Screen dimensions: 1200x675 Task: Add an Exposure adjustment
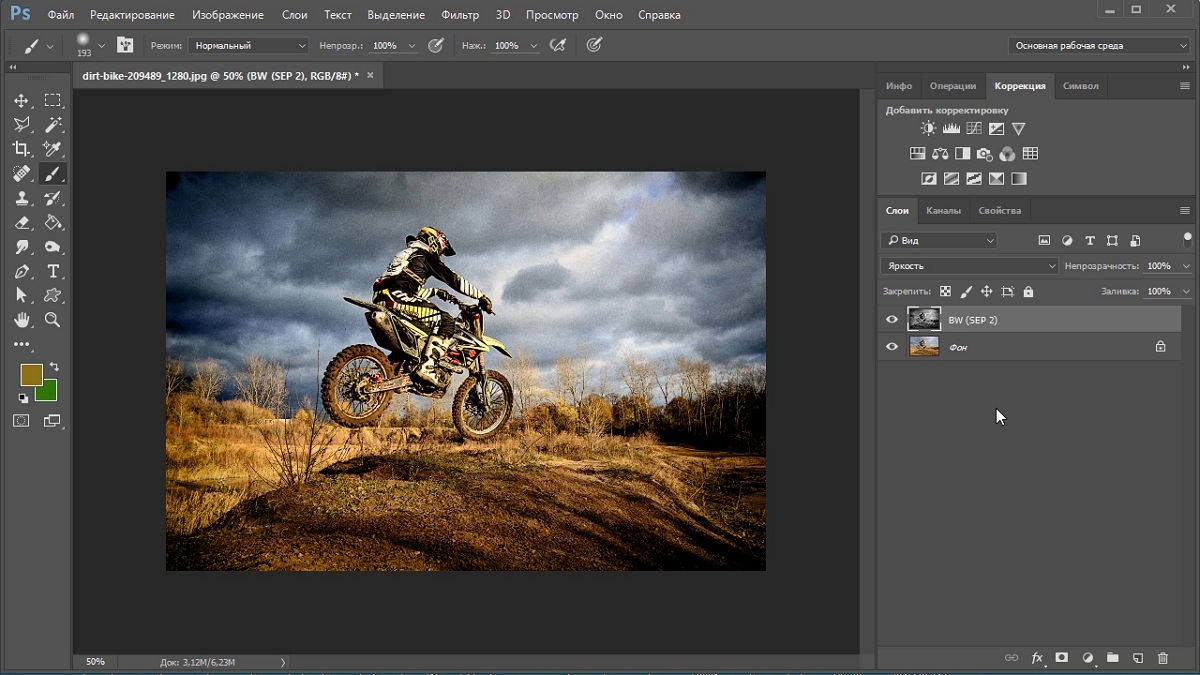click(x=996, y=129)
